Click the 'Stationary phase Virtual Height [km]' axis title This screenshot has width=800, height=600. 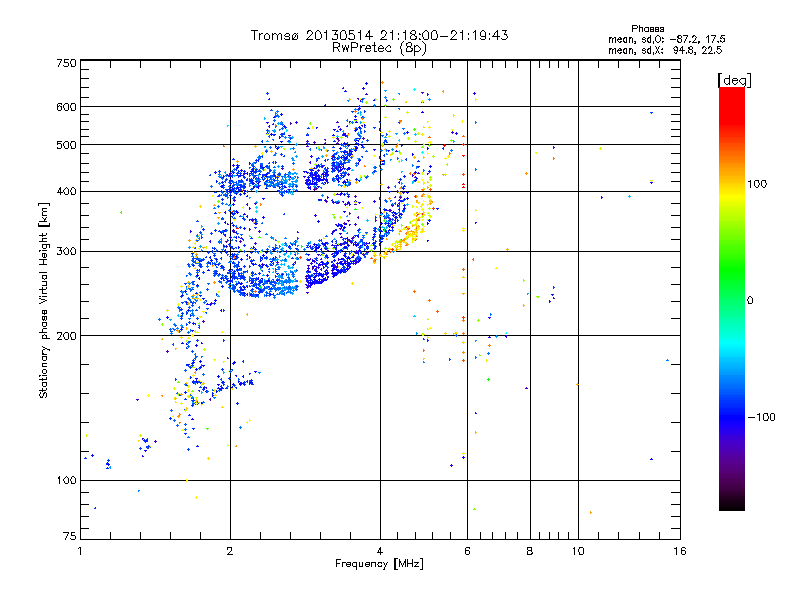[x=44, y=301]
